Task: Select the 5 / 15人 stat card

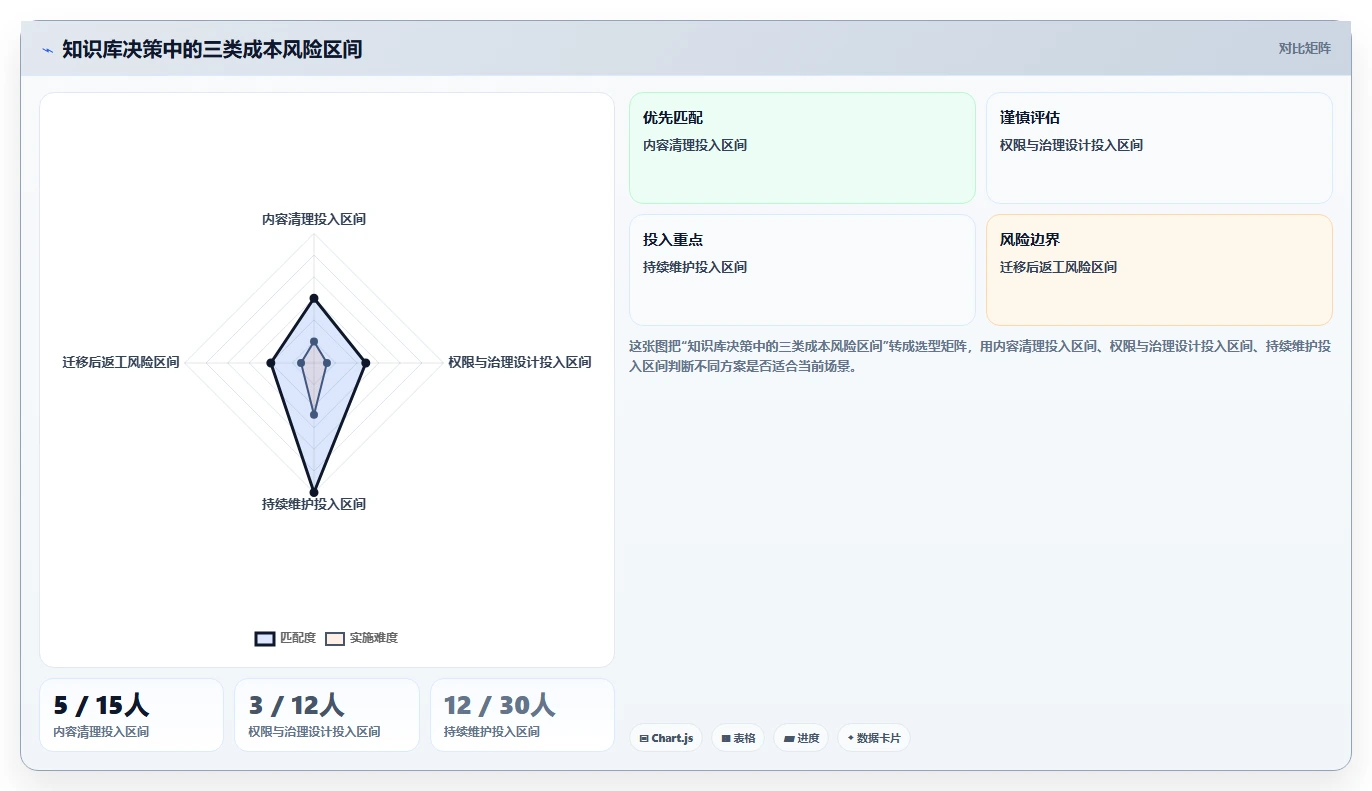Action: click(x=131, y=715)
